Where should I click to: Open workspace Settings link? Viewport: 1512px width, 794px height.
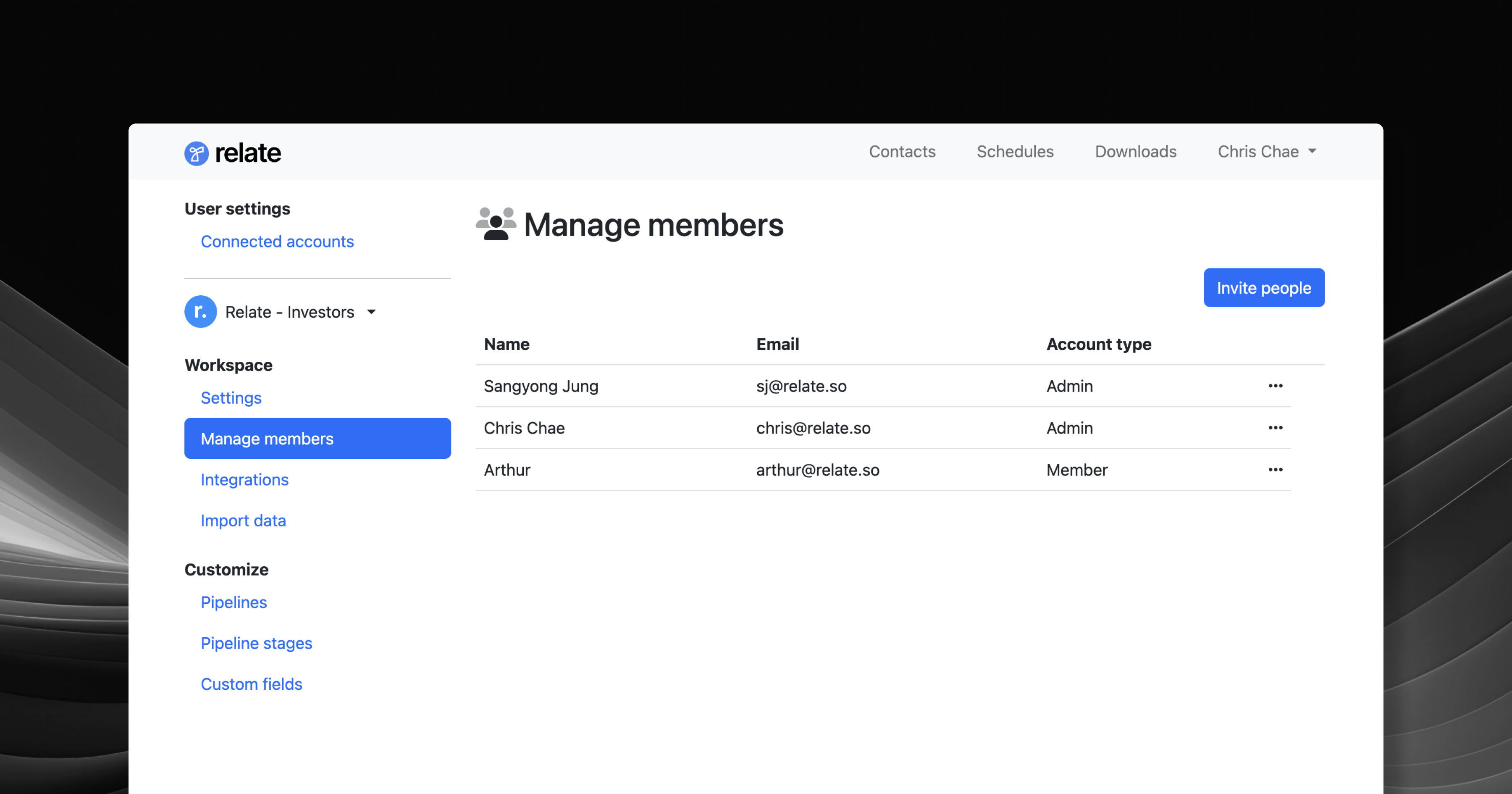coord(231,397)
